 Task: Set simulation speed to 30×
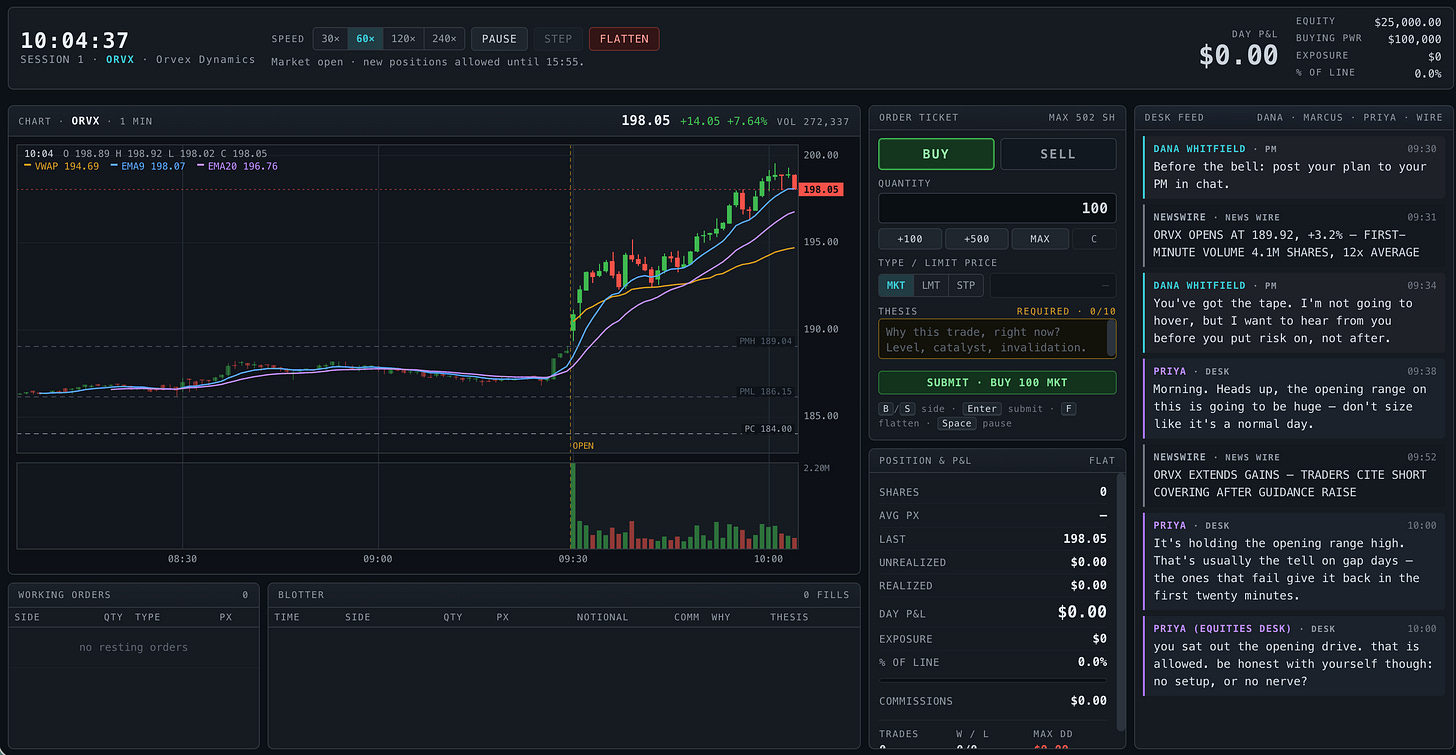(x=330, y=39)
